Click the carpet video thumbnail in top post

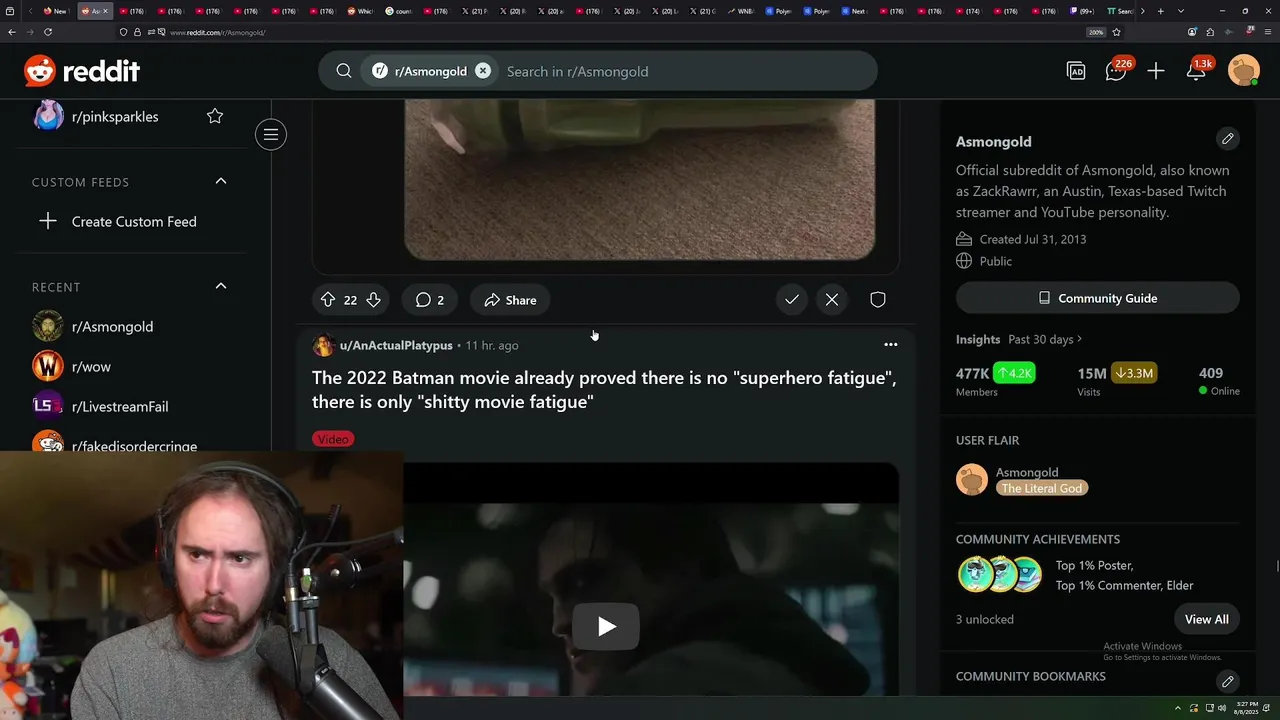(x=640, y=180)
